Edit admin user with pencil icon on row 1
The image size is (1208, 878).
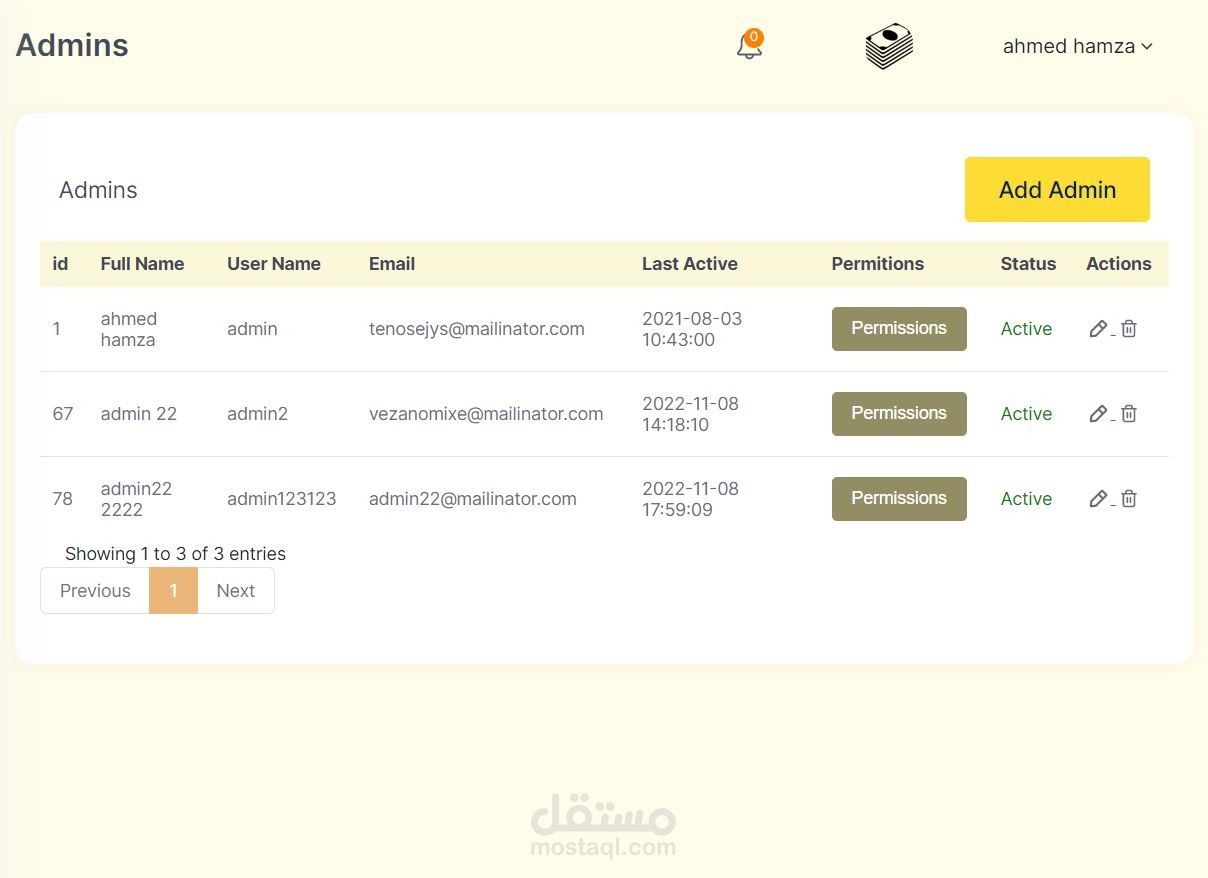pyautogui.click(x=1098, y=328)
